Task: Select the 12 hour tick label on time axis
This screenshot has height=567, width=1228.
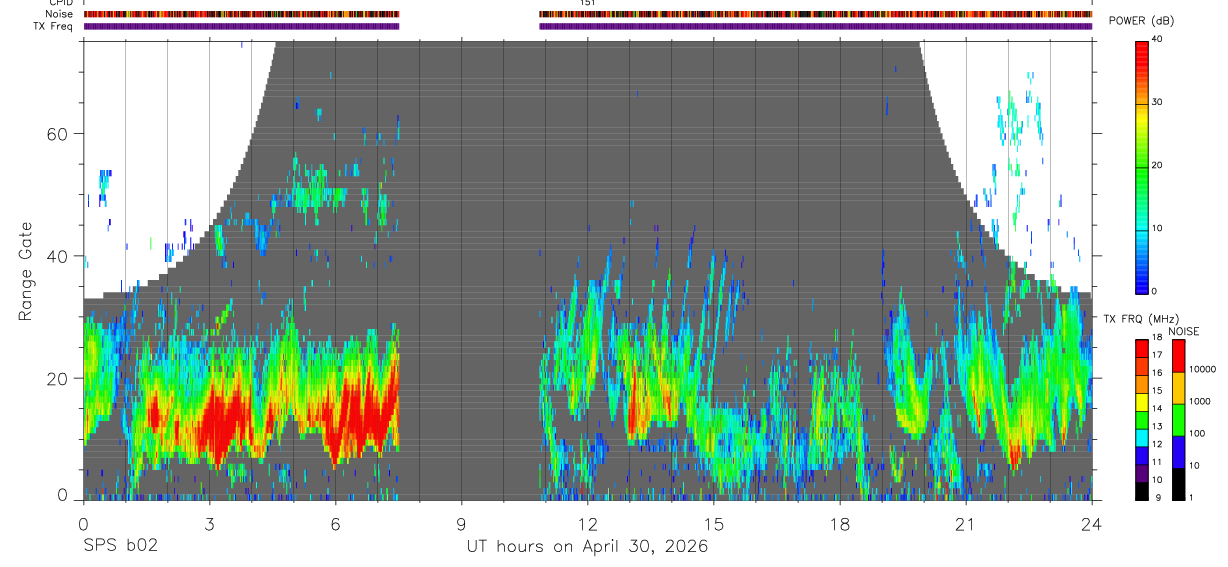Action: (x=587, y=524)
